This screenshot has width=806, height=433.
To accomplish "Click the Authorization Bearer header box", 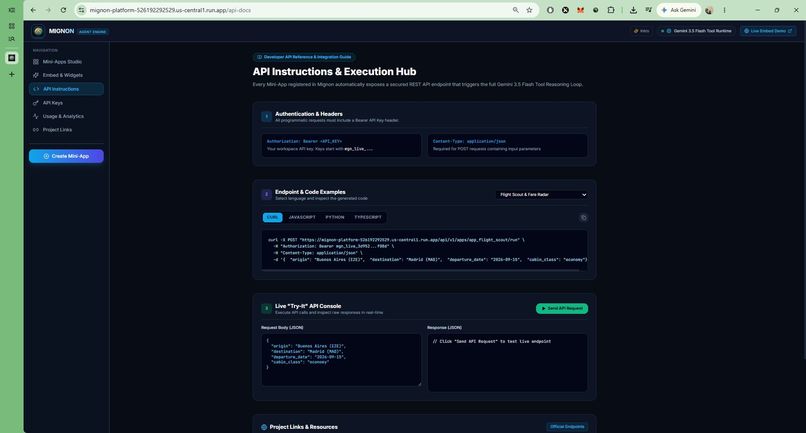I will [341, 145].
